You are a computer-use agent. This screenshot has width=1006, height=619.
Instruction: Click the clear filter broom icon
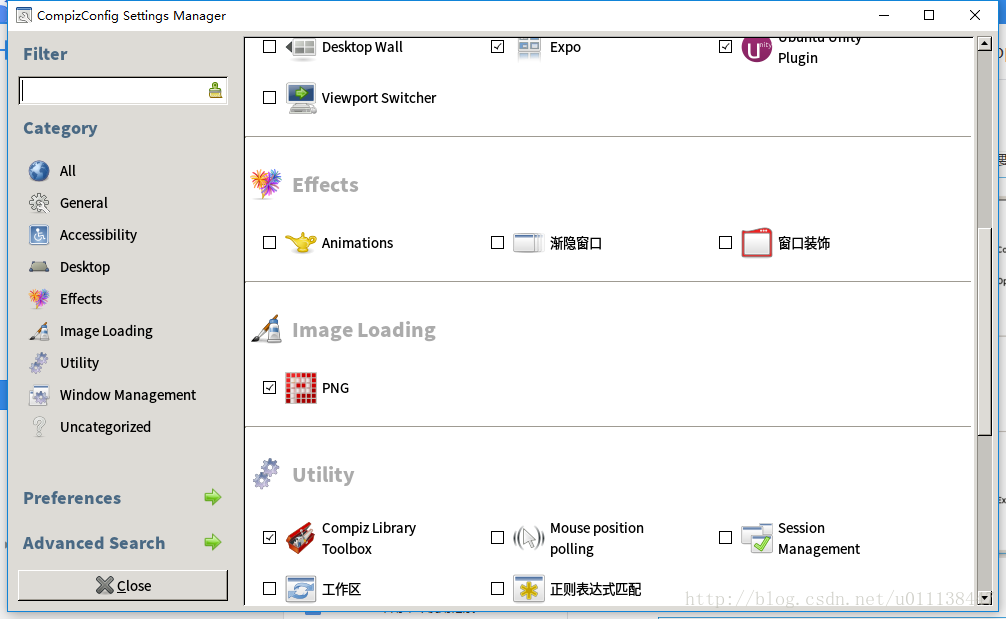215,90
